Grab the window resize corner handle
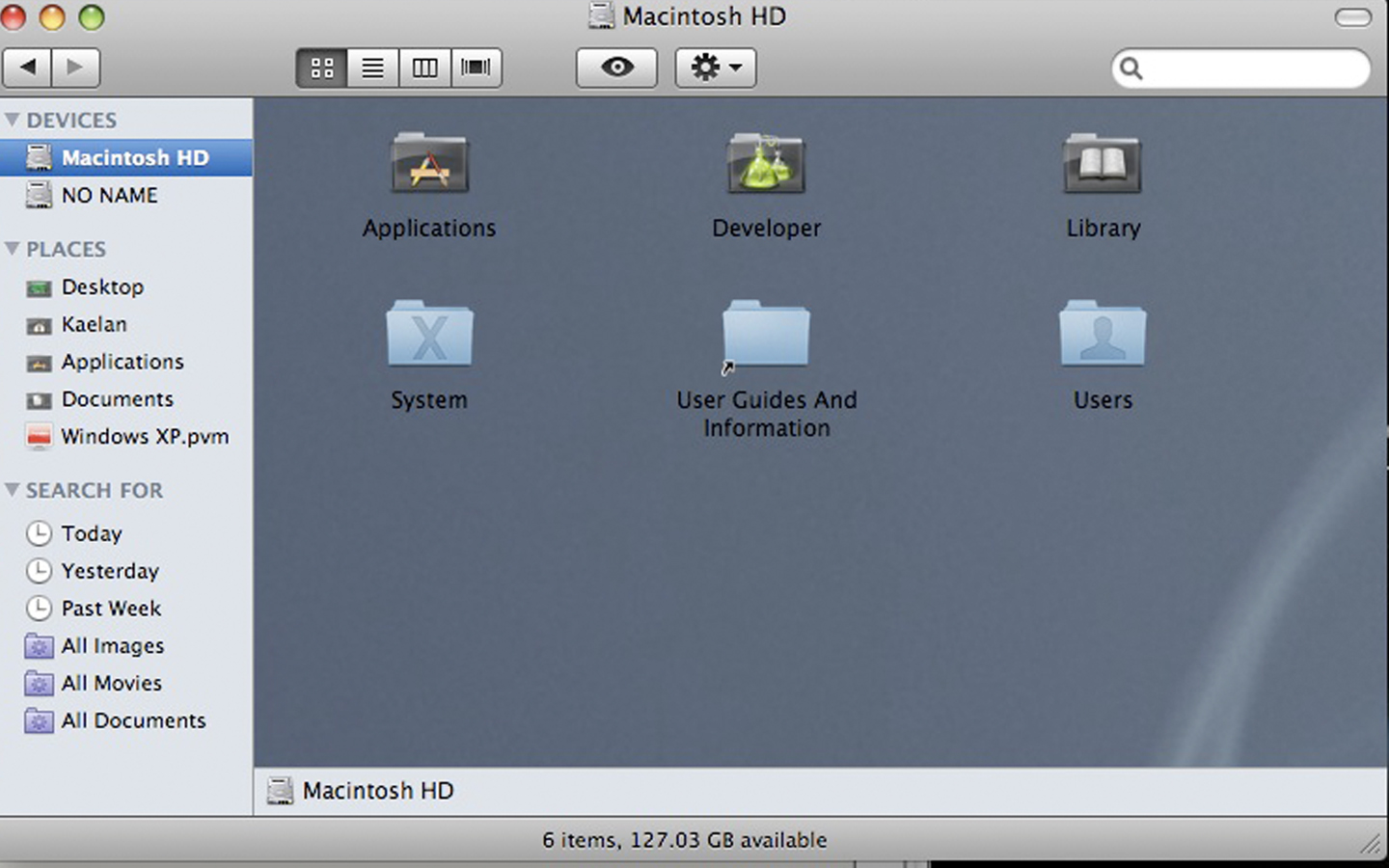Viewport: 1389px width, 868px height. [1370, 843]
